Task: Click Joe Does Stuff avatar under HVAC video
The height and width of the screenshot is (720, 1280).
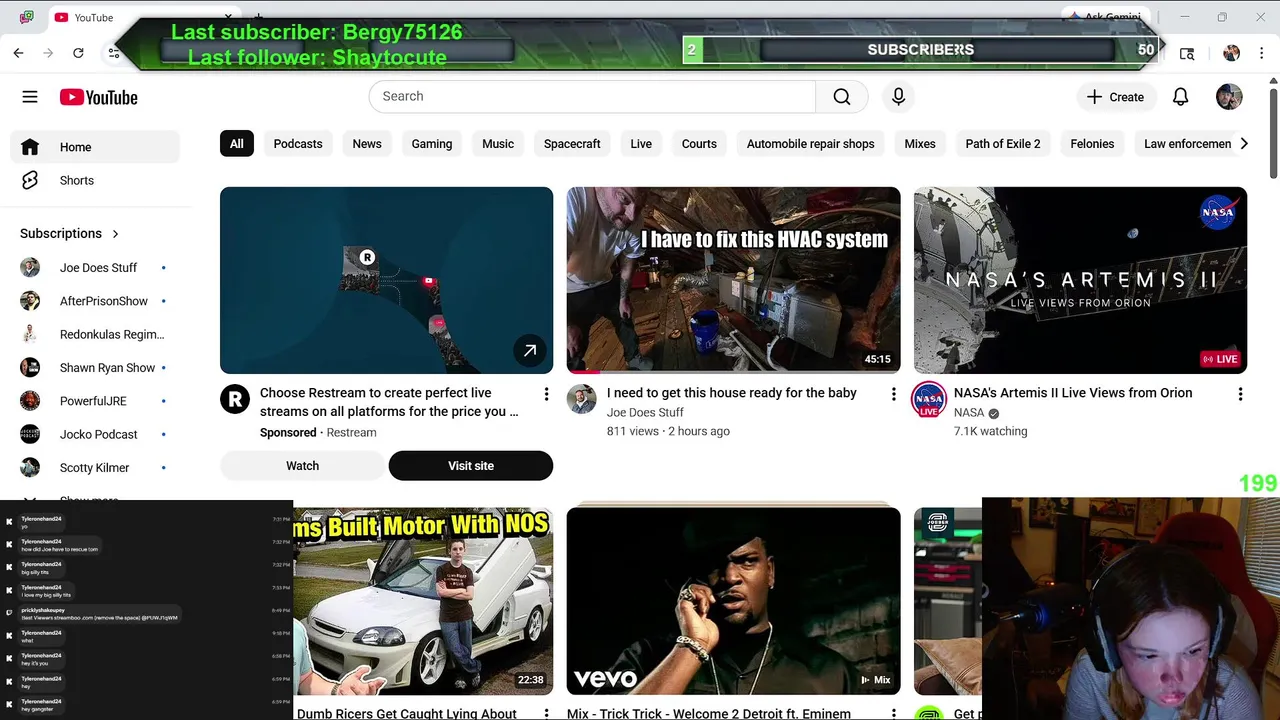Action: [x=582, y=399]
